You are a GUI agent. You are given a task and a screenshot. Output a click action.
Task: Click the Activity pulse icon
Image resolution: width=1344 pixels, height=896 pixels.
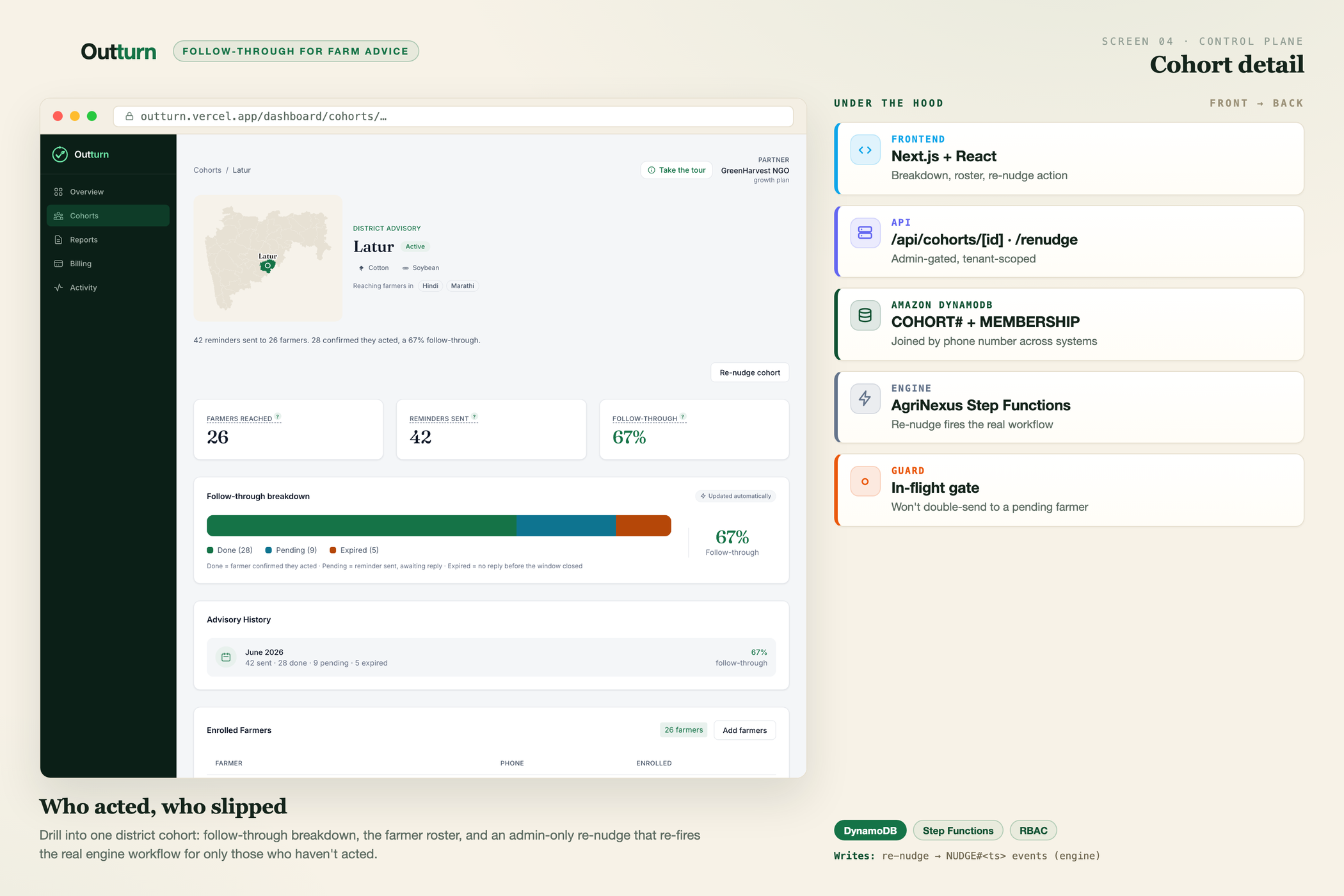pos(58,287)
